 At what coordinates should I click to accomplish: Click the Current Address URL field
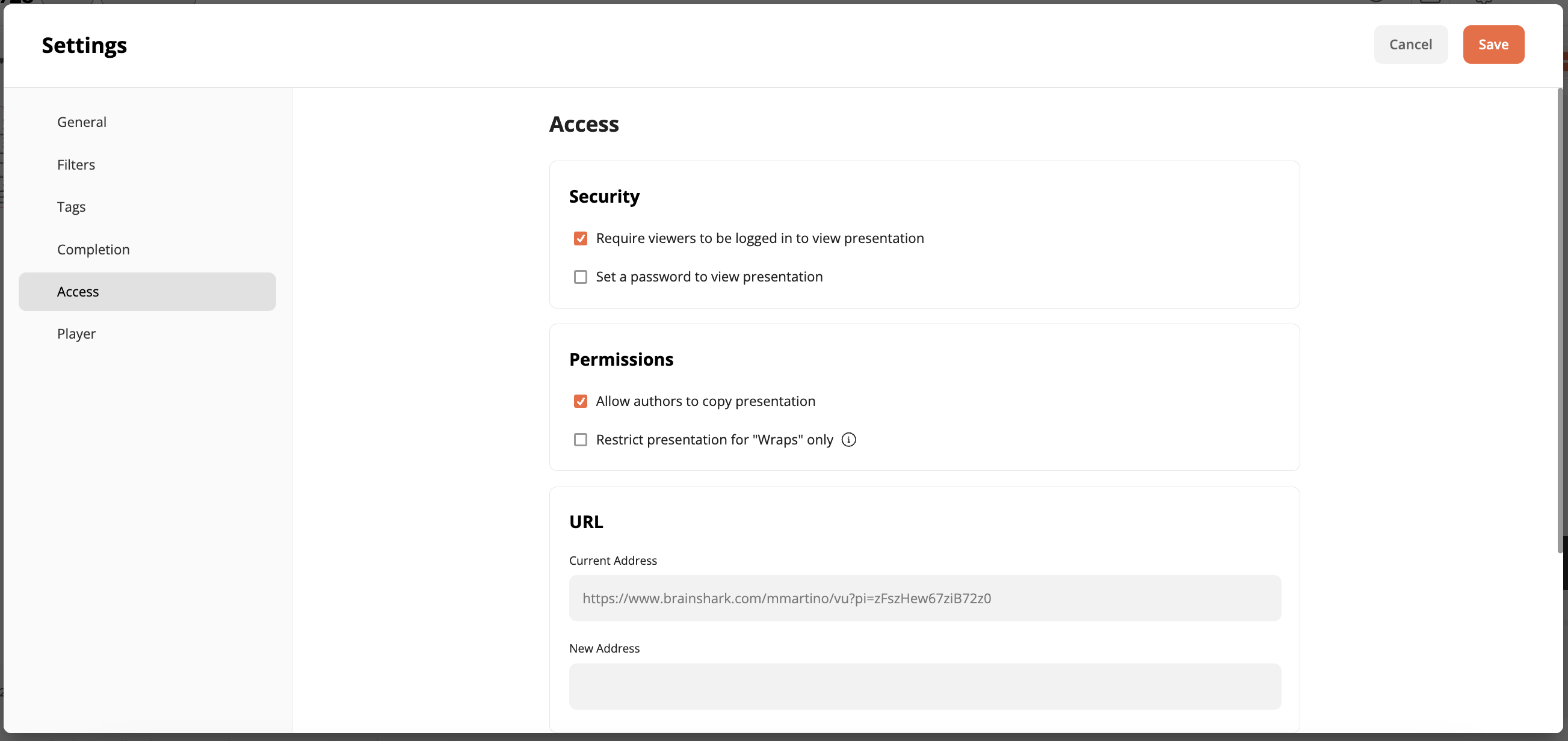click(x=925, y=598)
